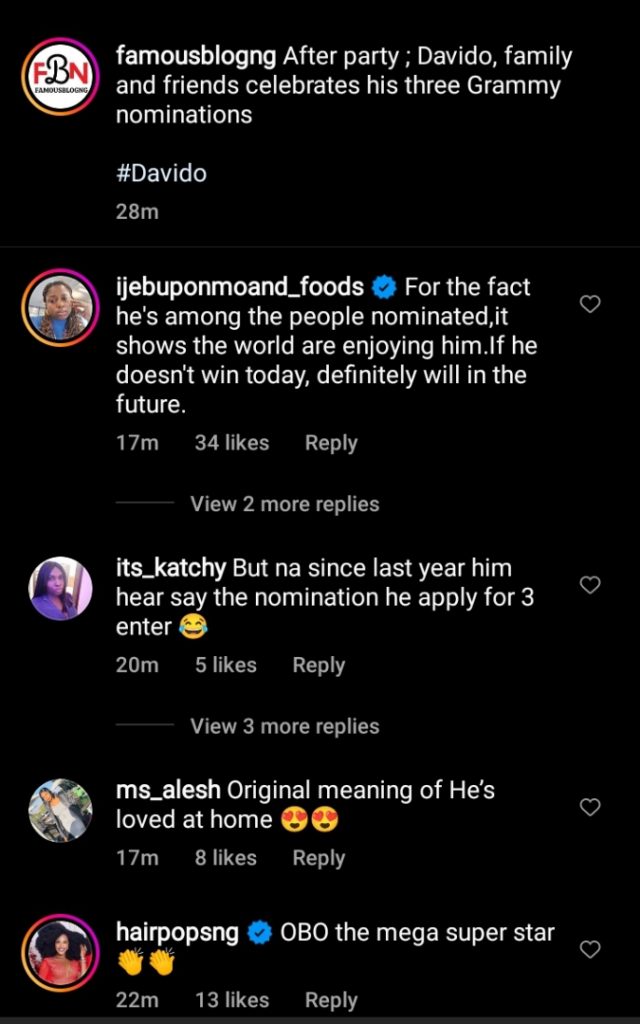The height and width of the screenshot is (1024, 640).
Task: Reply to ms_alesh's comment
Action: click(x=318, y=858)
